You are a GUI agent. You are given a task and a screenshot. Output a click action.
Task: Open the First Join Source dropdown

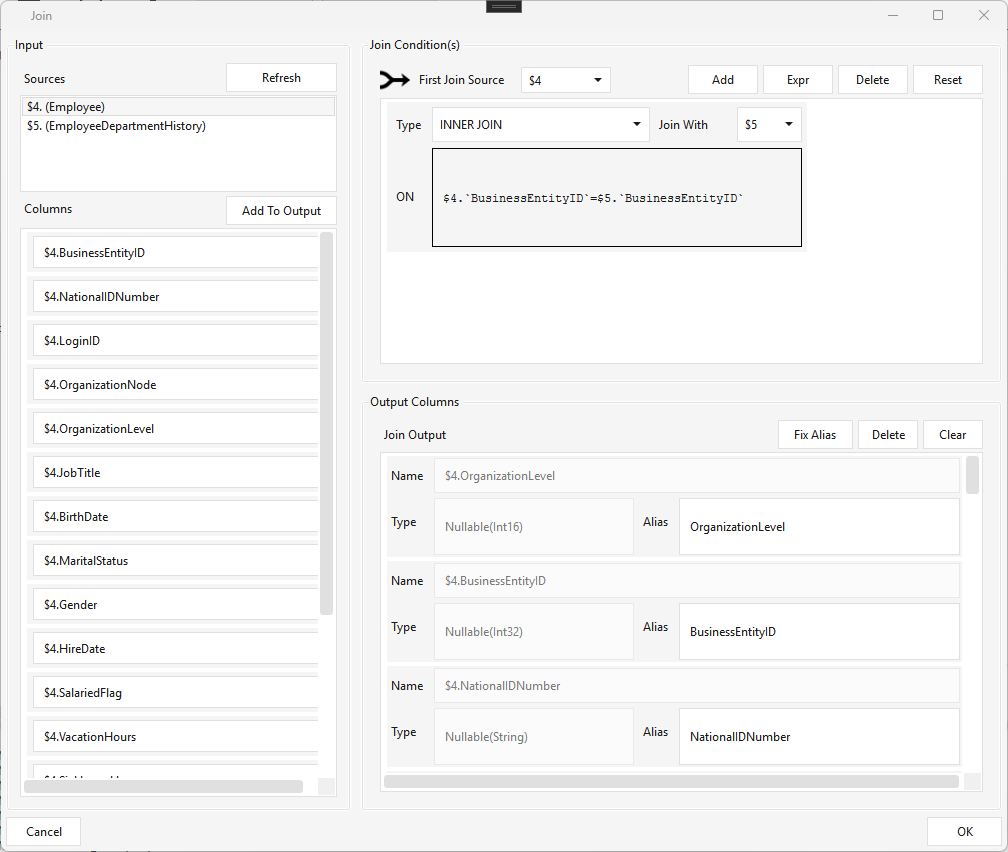coord(565,80)
